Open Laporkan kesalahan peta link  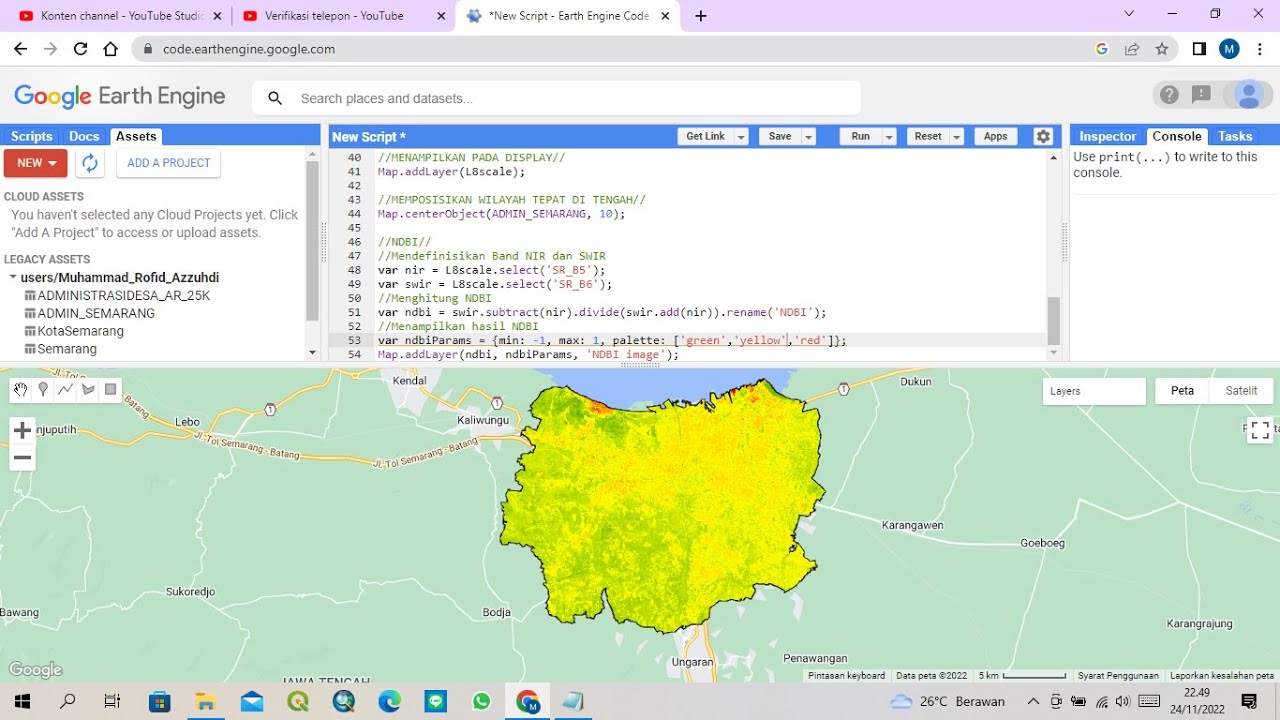[x=1222, y=676]
